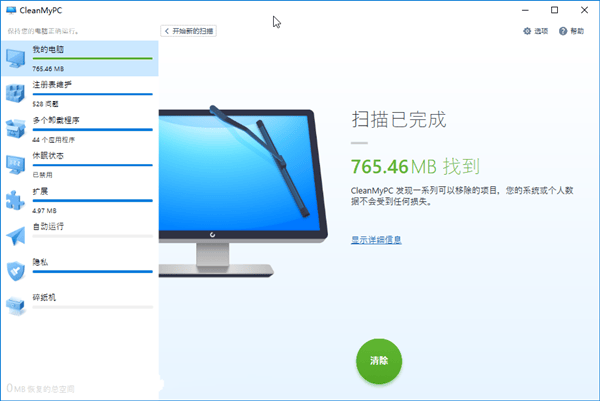Screen dimensions: 600x401
Task: Go to the 扩展 section
Action: 80,200
